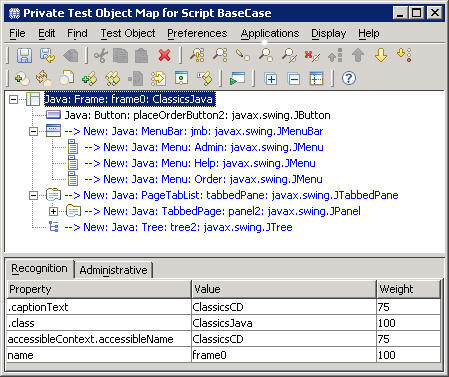The height and width of the screenshot is (377, 449).
Task: Switch to the Recognition tab
Action: pyautogui.click(x=39, y=269)
